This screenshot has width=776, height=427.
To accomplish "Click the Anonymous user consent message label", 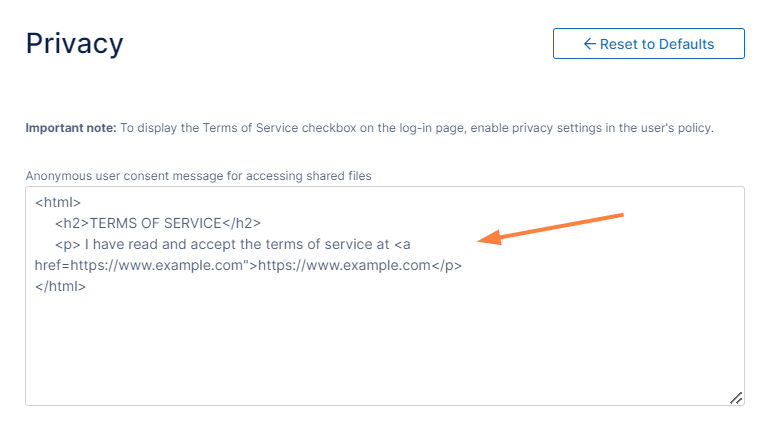I will 198,176.
